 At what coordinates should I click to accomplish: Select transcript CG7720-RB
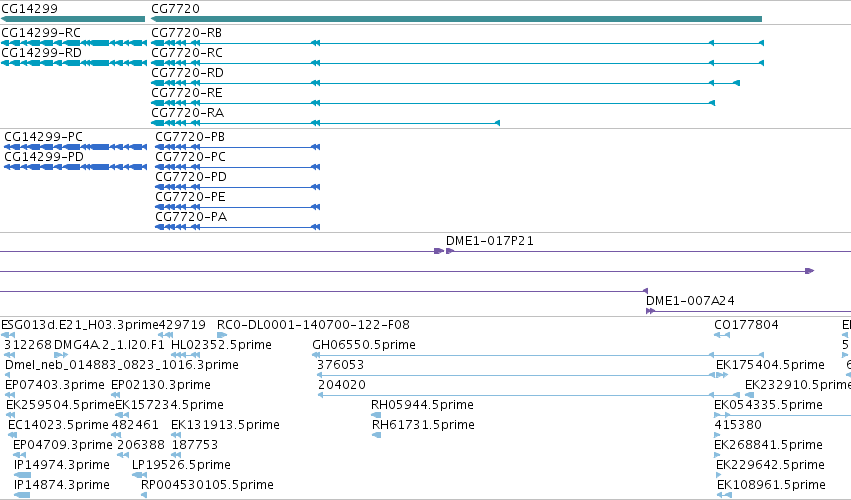coord(187,33)
